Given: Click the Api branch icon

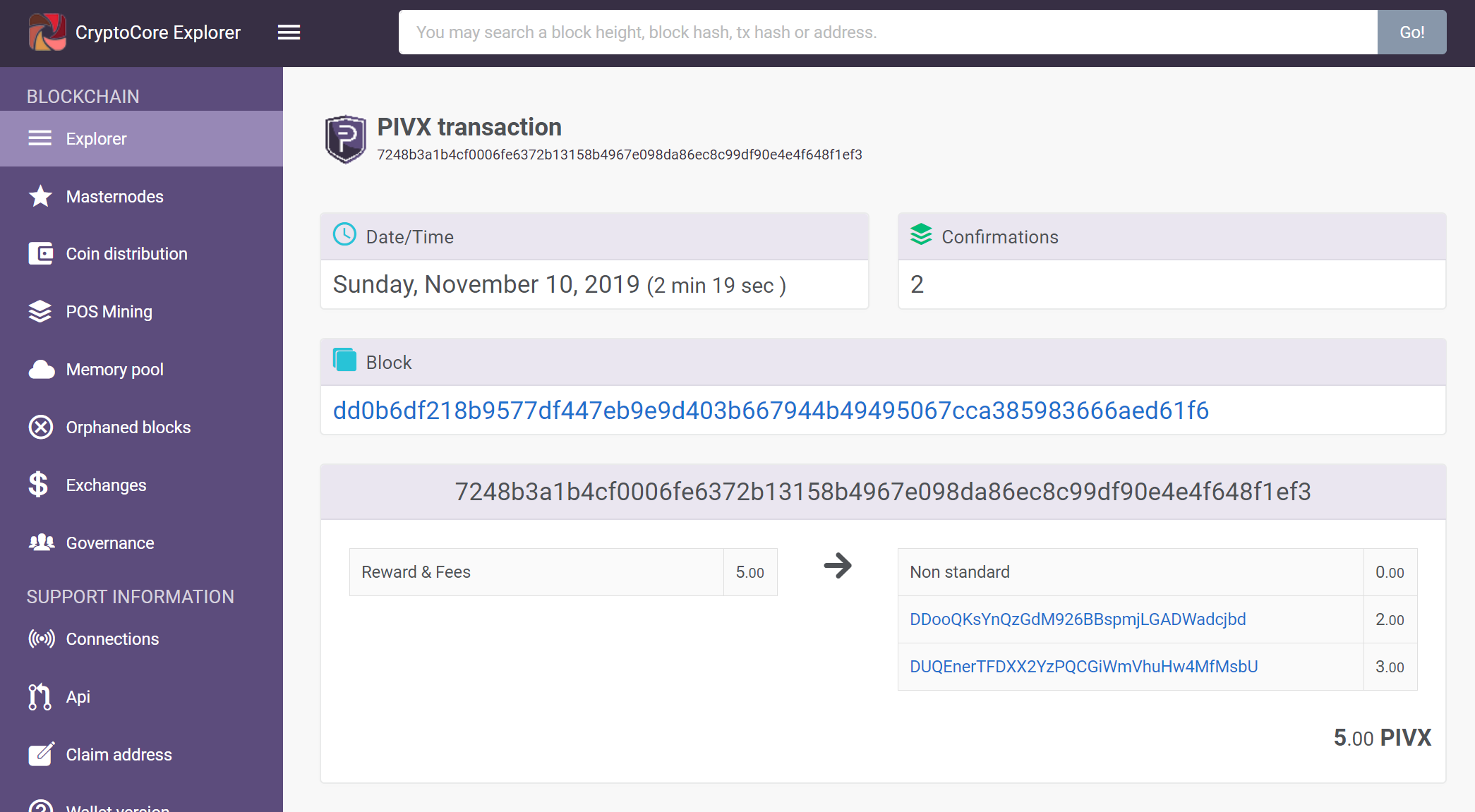Looking at the screenshot, I should (x=40, y=696).
